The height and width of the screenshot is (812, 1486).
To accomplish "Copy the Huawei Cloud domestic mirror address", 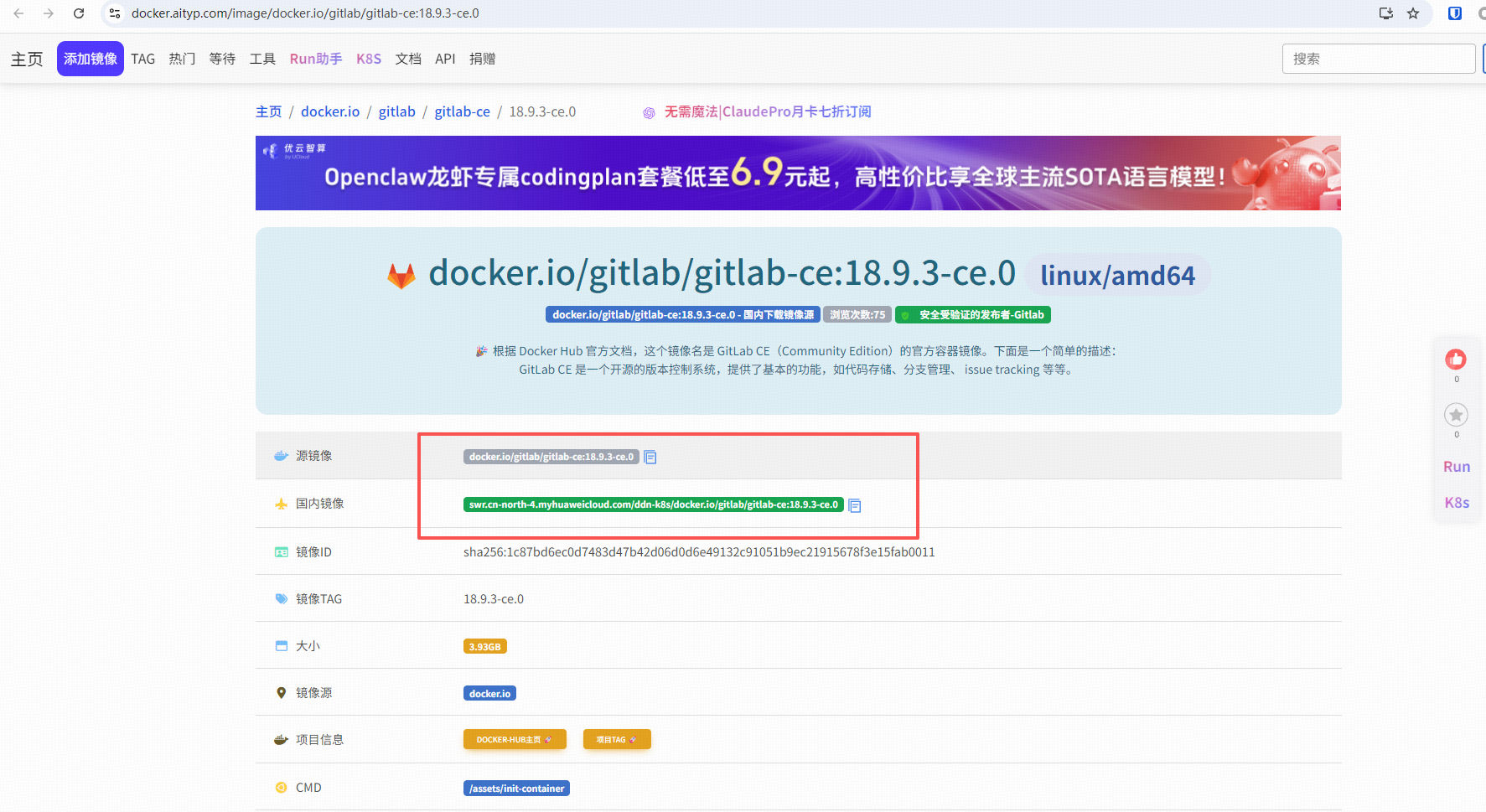I will coord(855,505).
